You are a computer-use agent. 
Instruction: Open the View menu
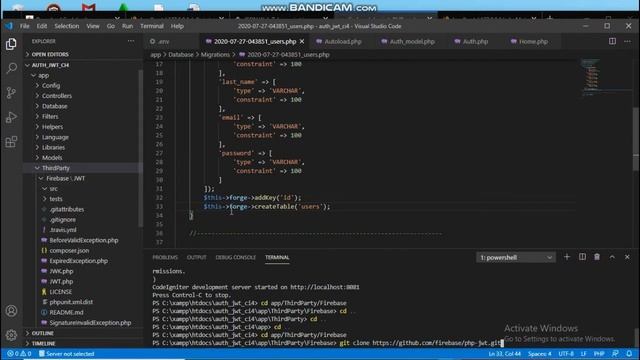pyautogui.click(x=93, y=26)
